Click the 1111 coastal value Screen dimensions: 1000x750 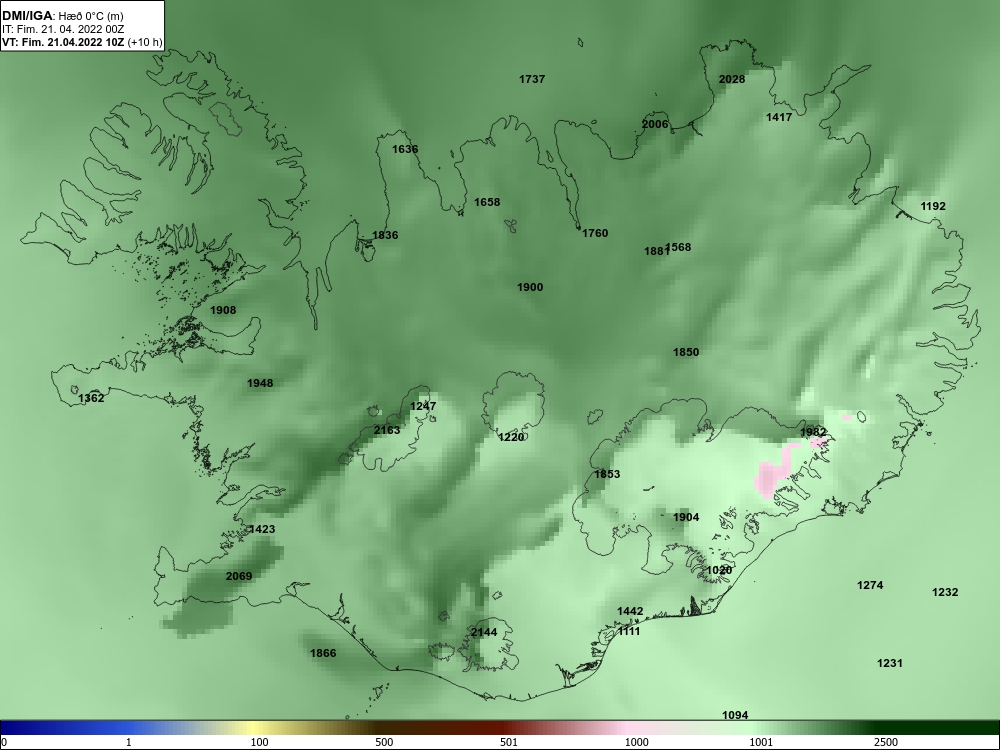coord(628,631)
